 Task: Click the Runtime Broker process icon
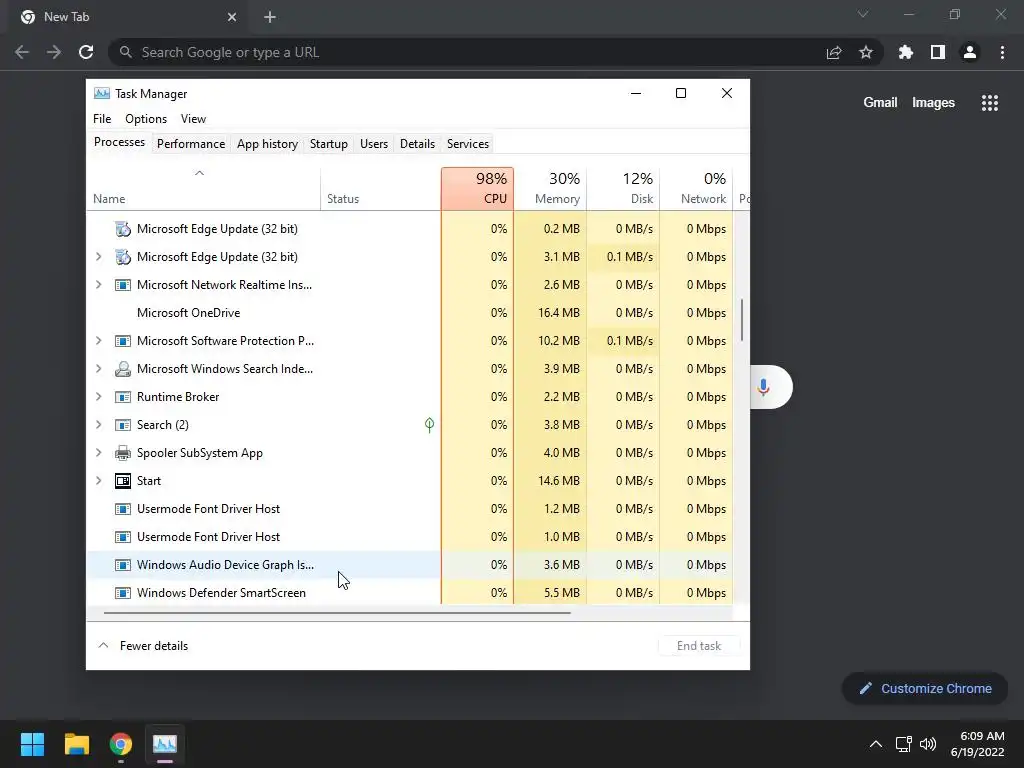click(x=123, y=397)
